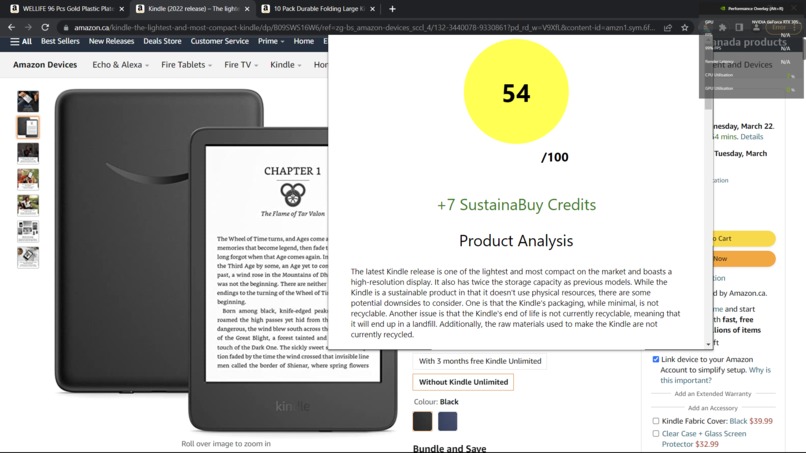The height and width of the screenshot is (453, 806).
Task: Add Kindle to Cart button
Action: (x=743, y=239)
